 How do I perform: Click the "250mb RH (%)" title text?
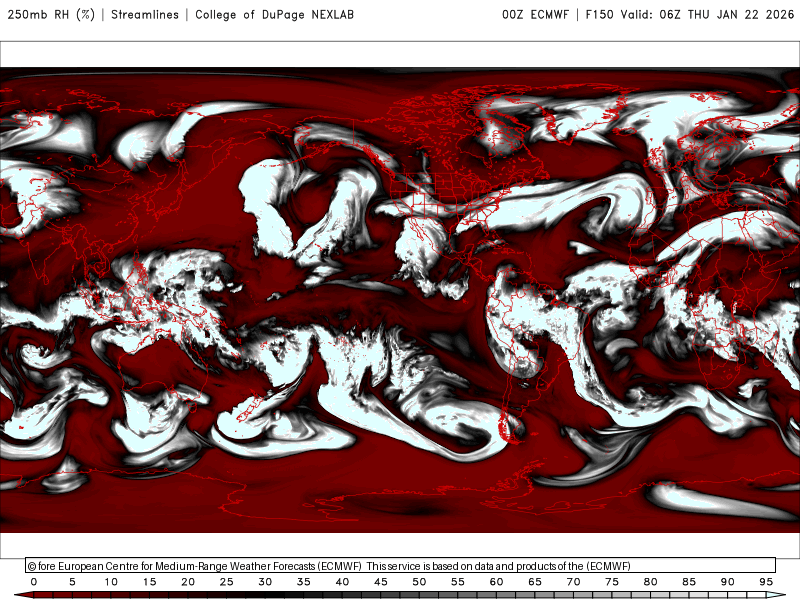[x=51, y=14]
